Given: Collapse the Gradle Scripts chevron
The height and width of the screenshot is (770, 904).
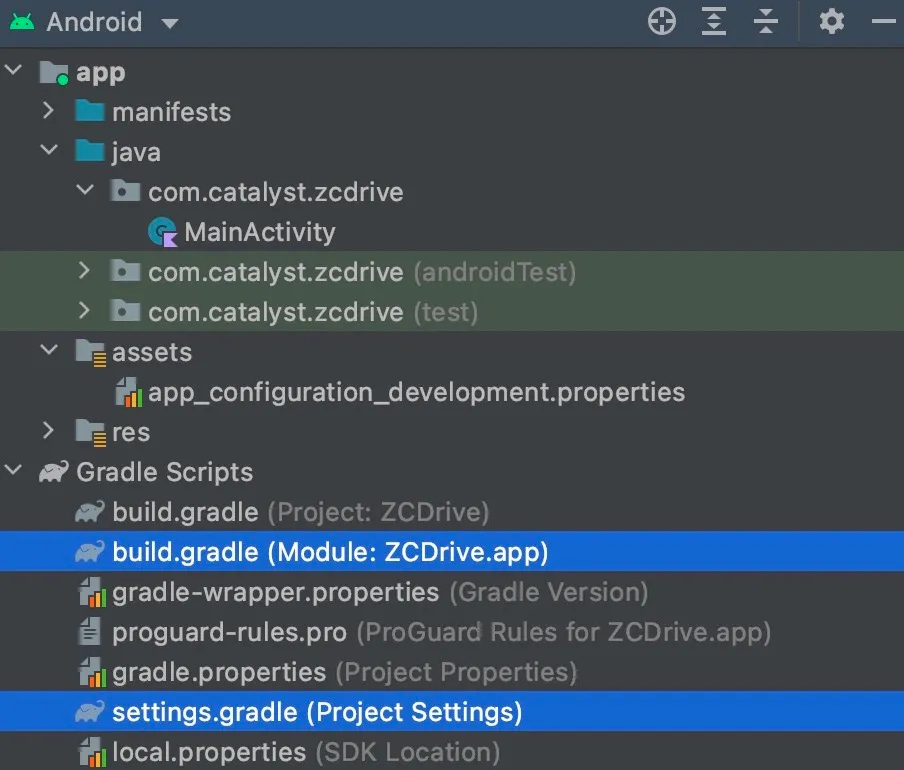Looking at the screenshot, I should [13, 470].
